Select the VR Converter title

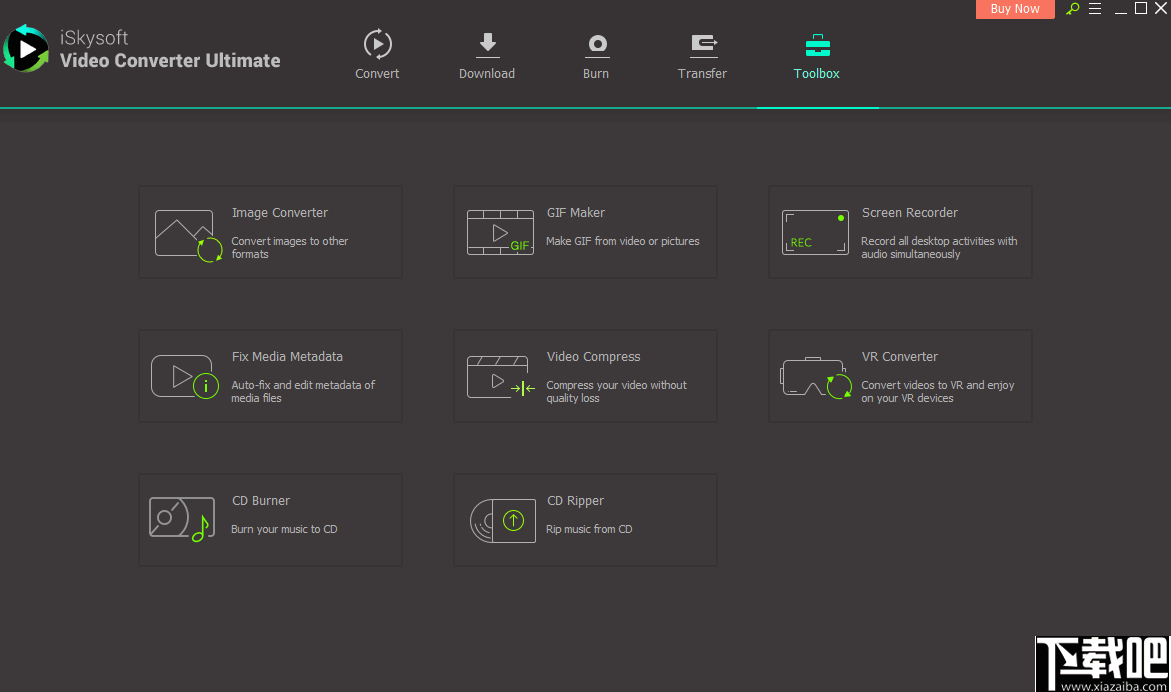click(900, 357)
